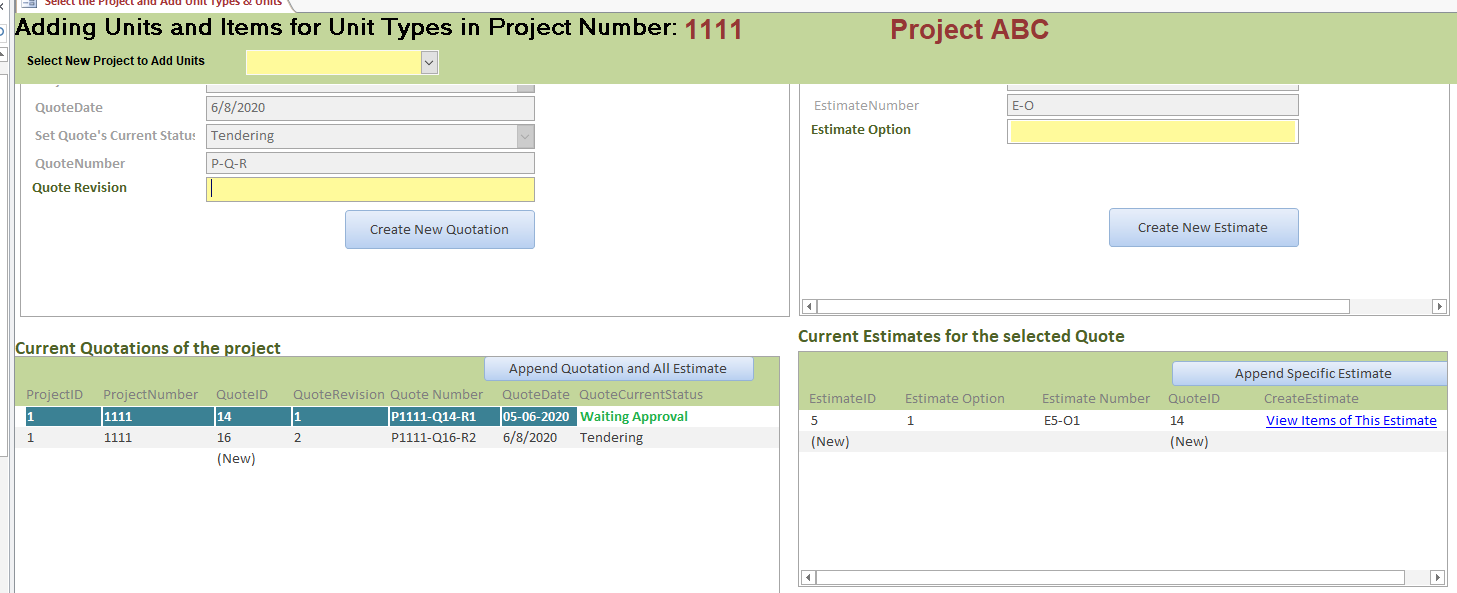Click the EstimateNumber field E-O
This screenshot has width=1457, height=593.
(1153, 105)
